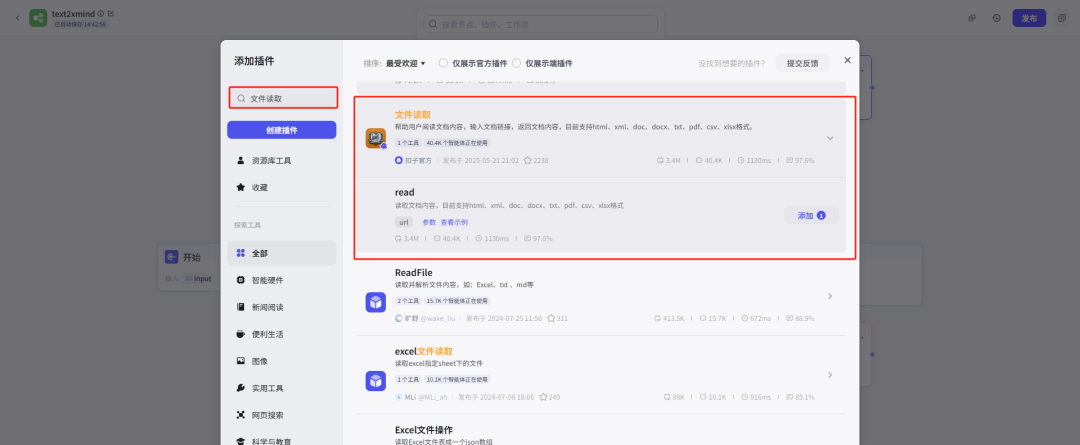Click the info icon beside text2xmind
1080x445 pixels.
pos(101,13)
